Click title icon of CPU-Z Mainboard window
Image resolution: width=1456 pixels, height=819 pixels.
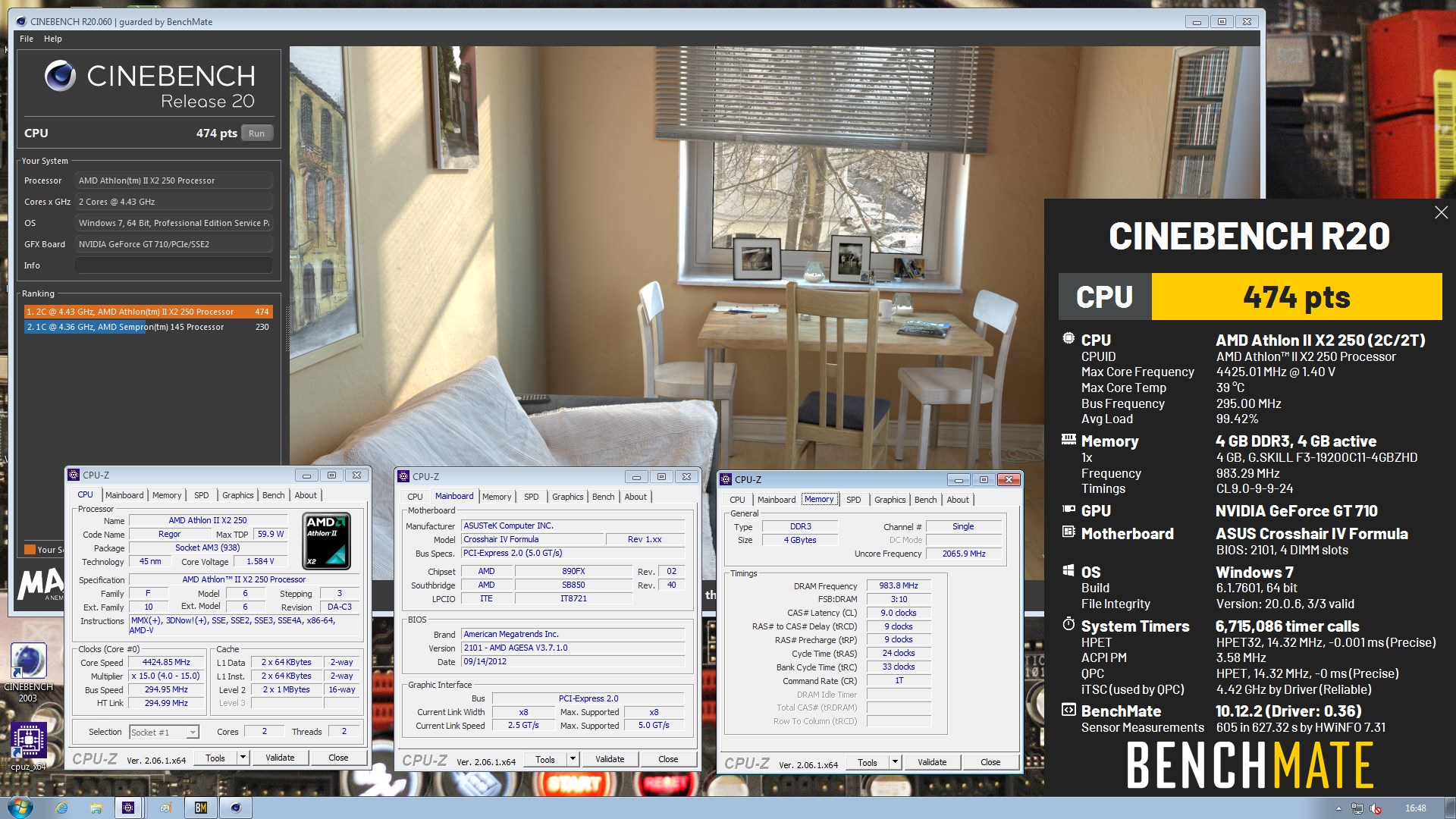403,476
